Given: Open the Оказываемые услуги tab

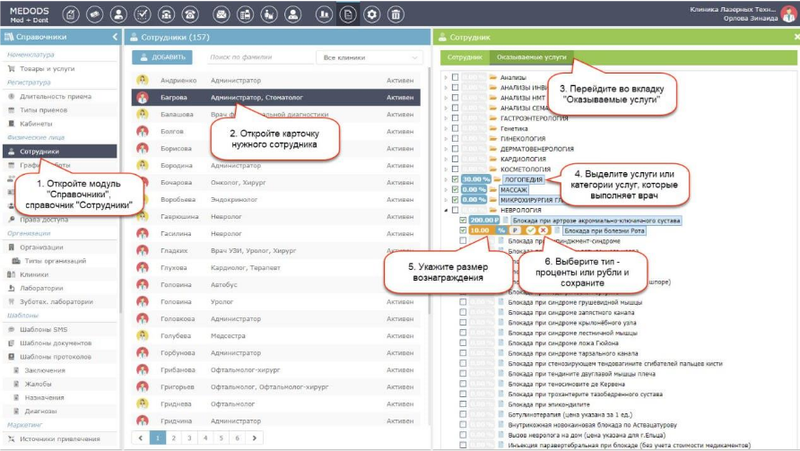Looking at the screenshot, I should 531,58.
